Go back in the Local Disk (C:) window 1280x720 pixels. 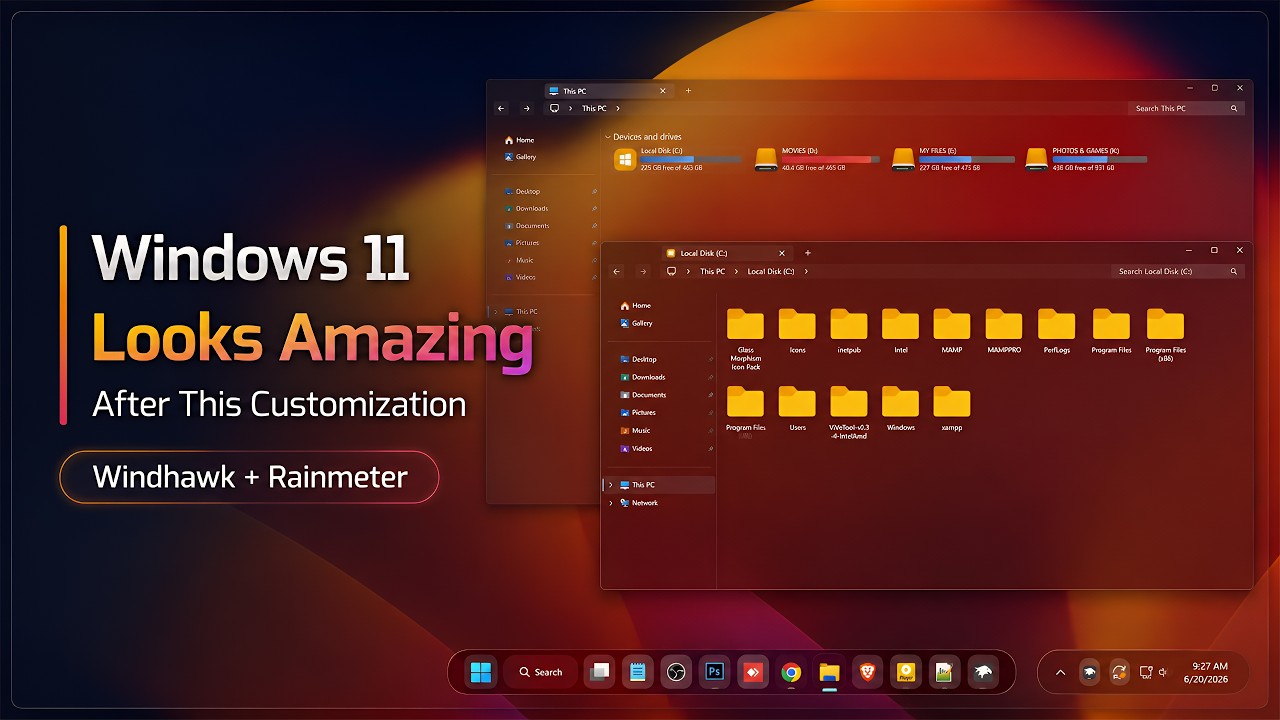coord(617,271)
